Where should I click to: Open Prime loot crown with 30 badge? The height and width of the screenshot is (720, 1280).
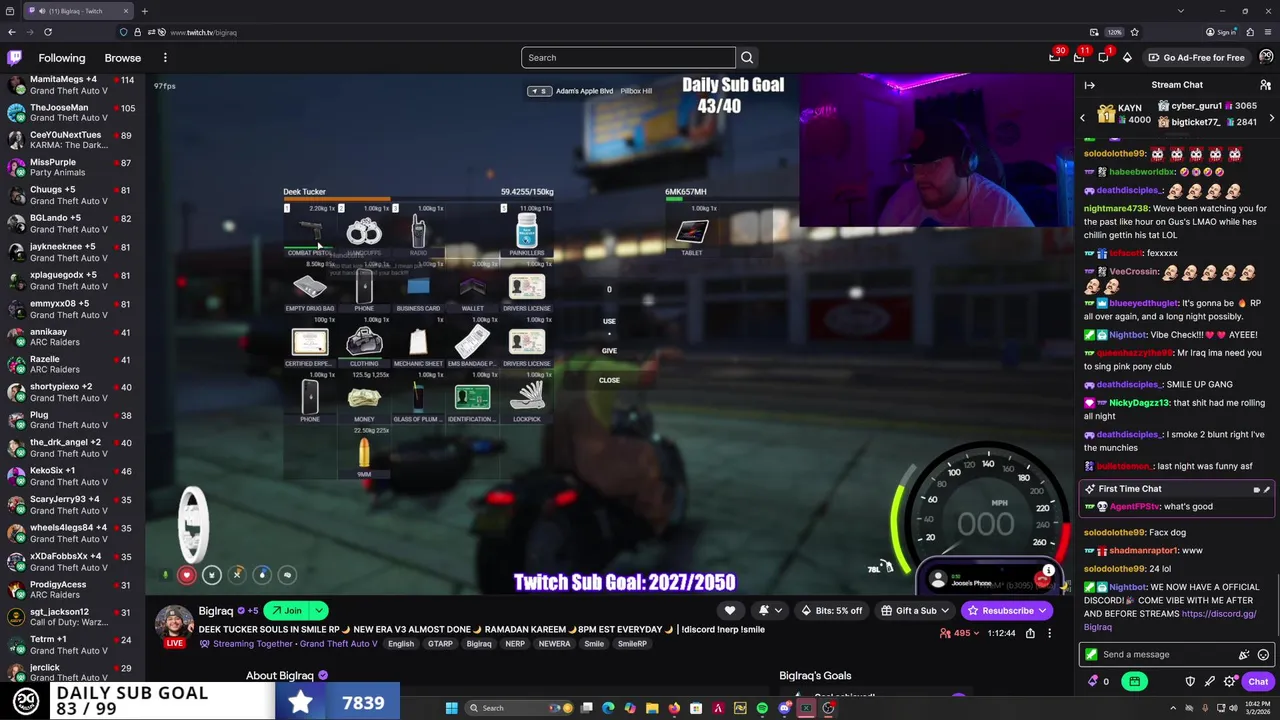[x=1054, y=58]
